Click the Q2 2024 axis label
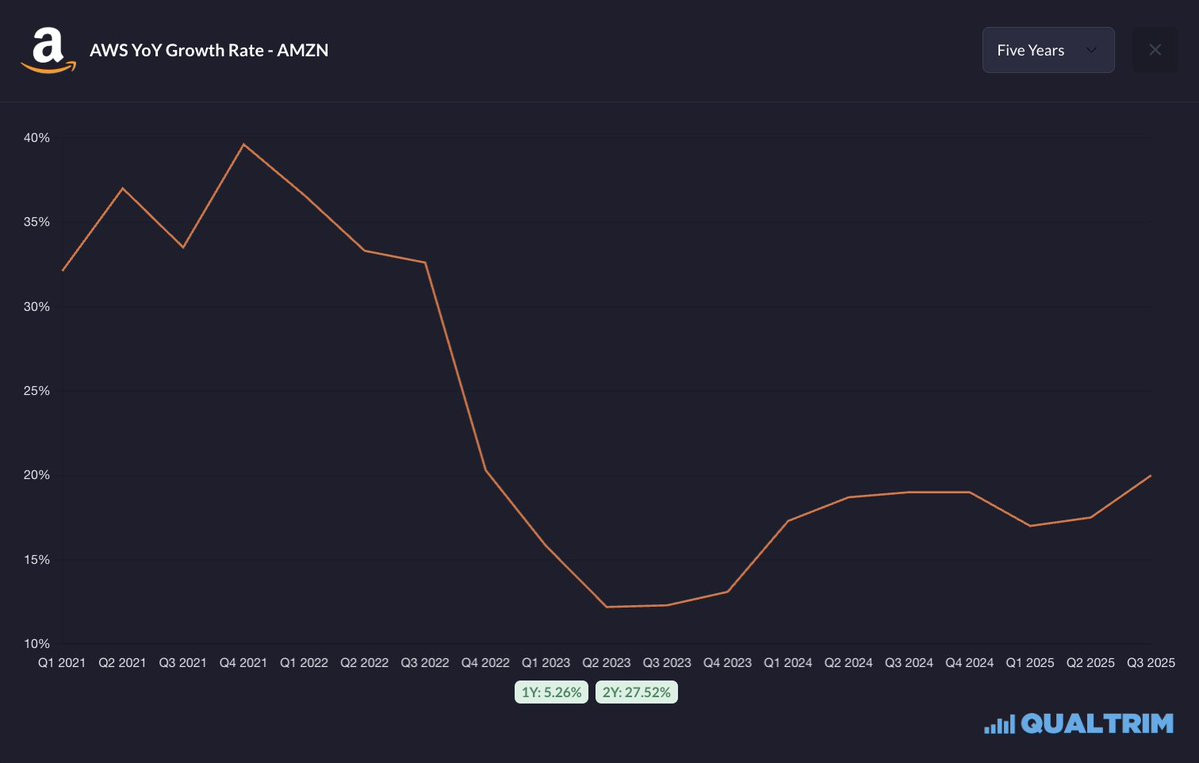The width and height of the screenshot is (1199, 763). click(848, 663)
